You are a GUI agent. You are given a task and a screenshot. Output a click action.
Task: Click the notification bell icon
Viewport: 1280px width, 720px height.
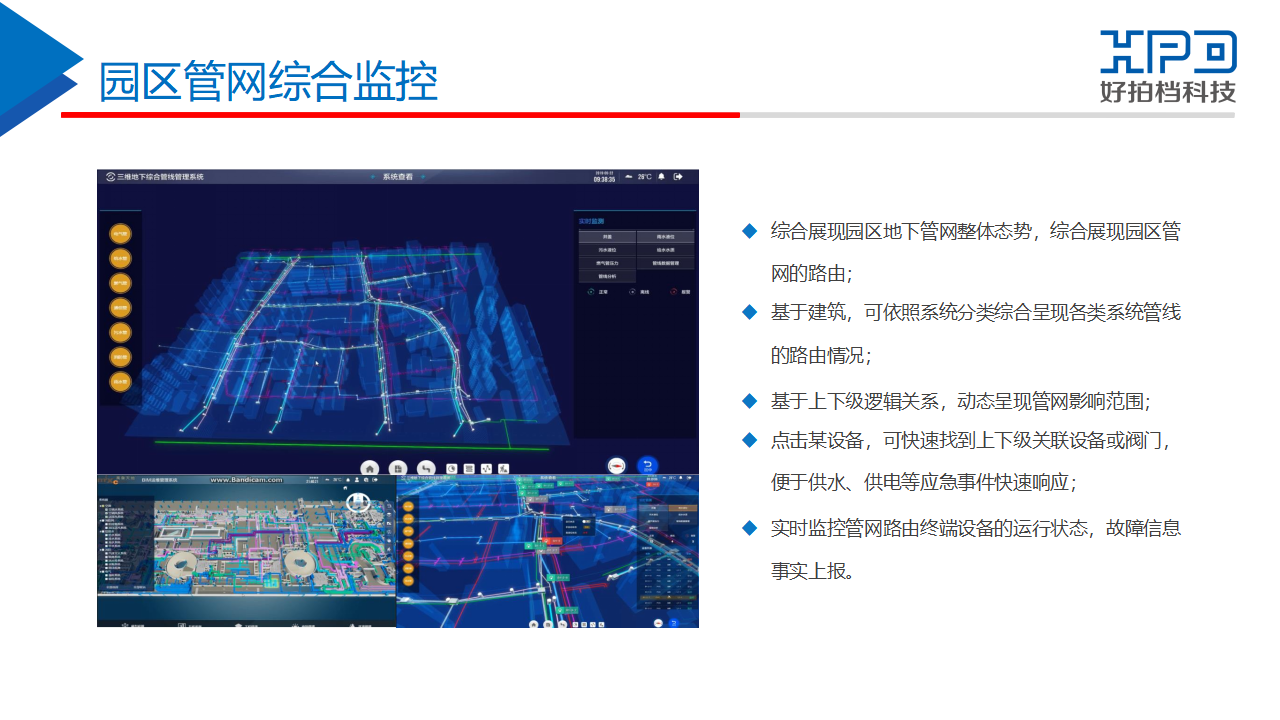(661, 177)
